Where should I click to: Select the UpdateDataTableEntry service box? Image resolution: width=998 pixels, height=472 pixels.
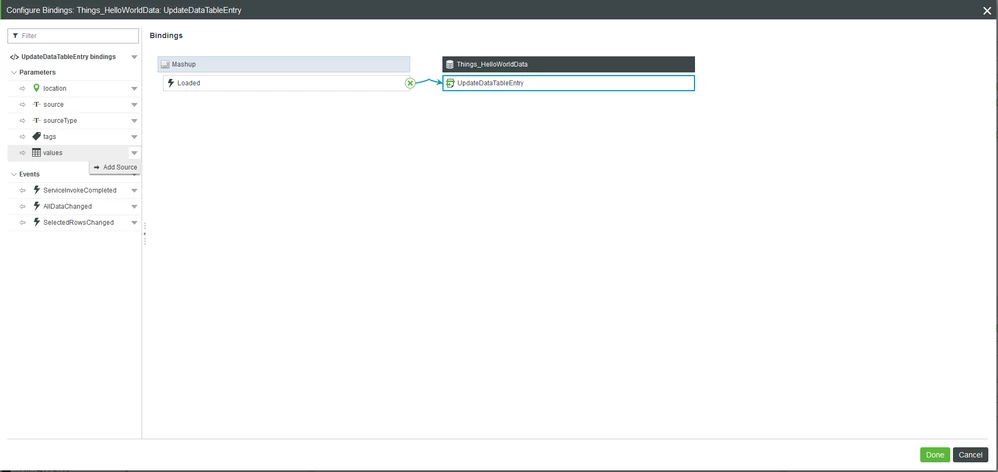(x=568, y=83)
